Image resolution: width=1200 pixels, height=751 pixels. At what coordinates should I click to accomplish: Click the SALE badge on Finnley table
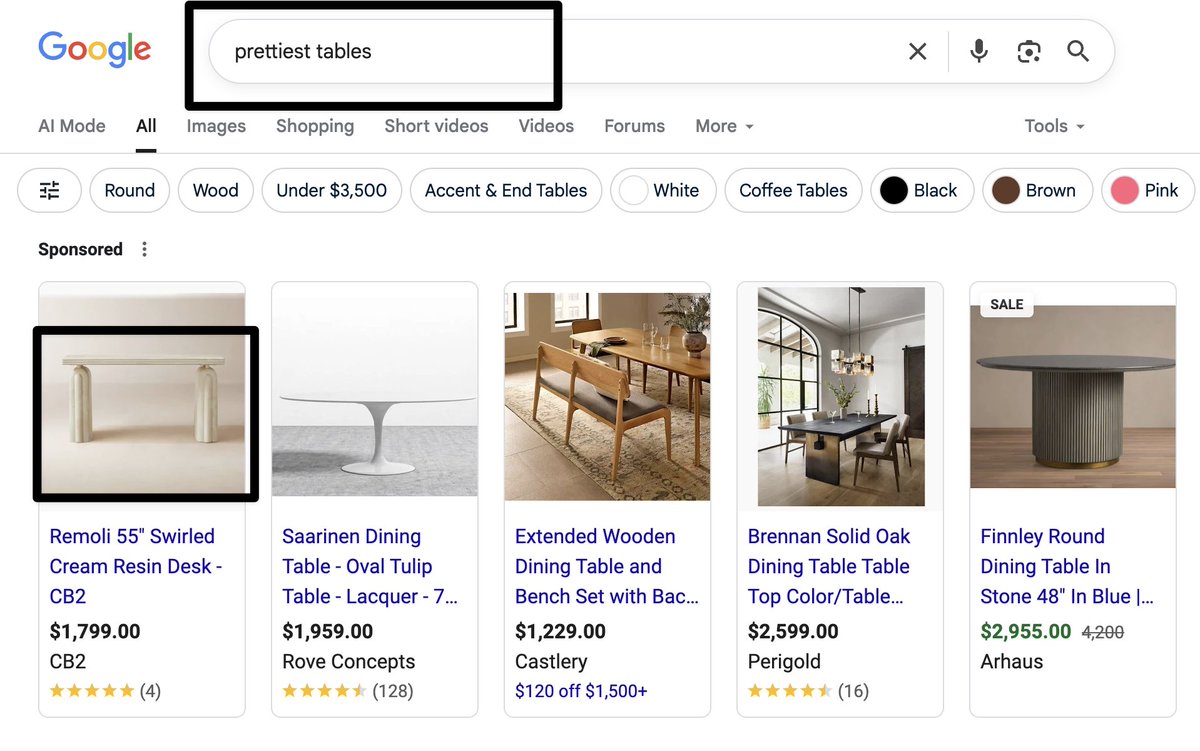(x=1006, y=304)
